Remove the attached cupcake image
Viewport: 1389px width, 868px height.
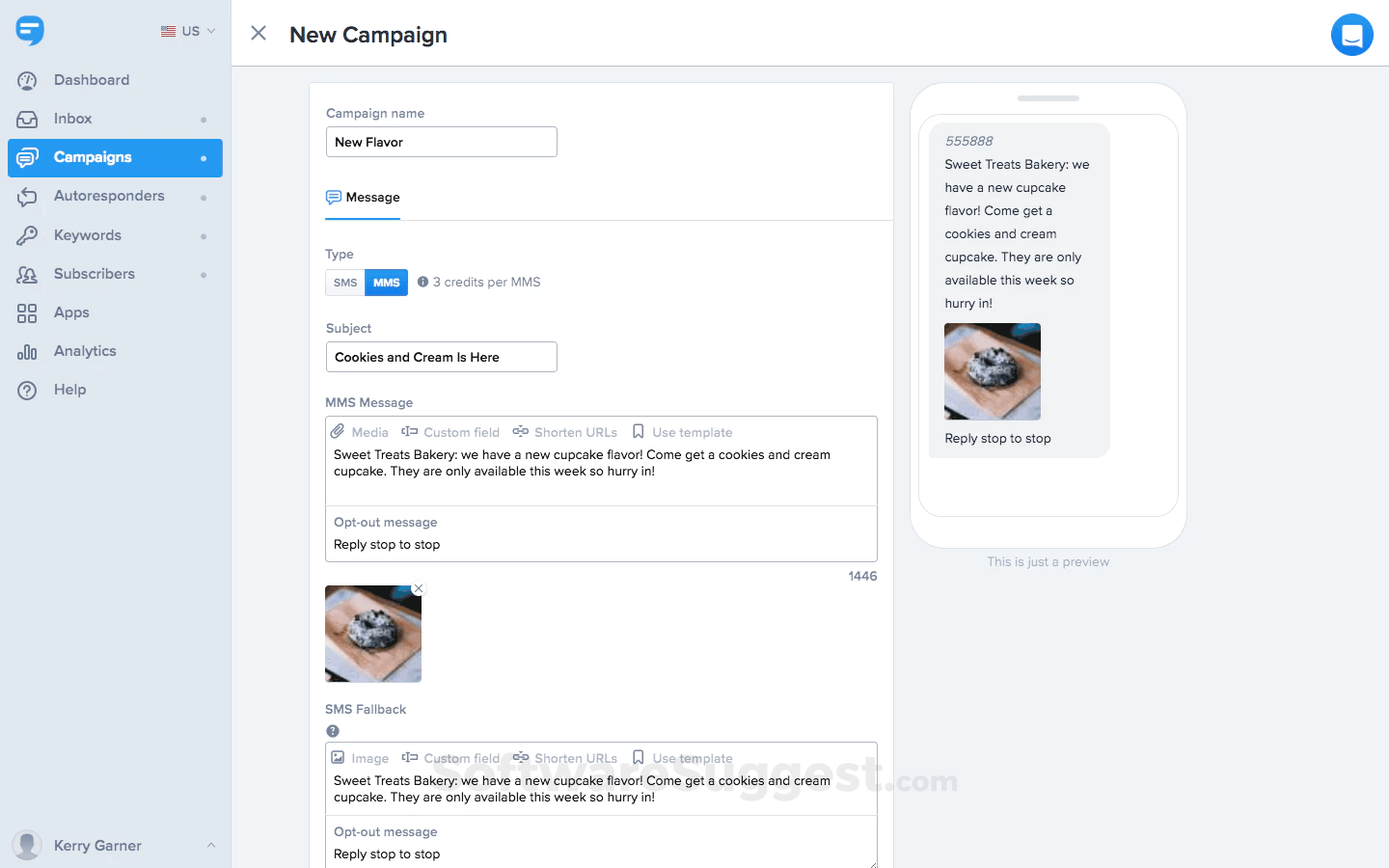(418, 588)
